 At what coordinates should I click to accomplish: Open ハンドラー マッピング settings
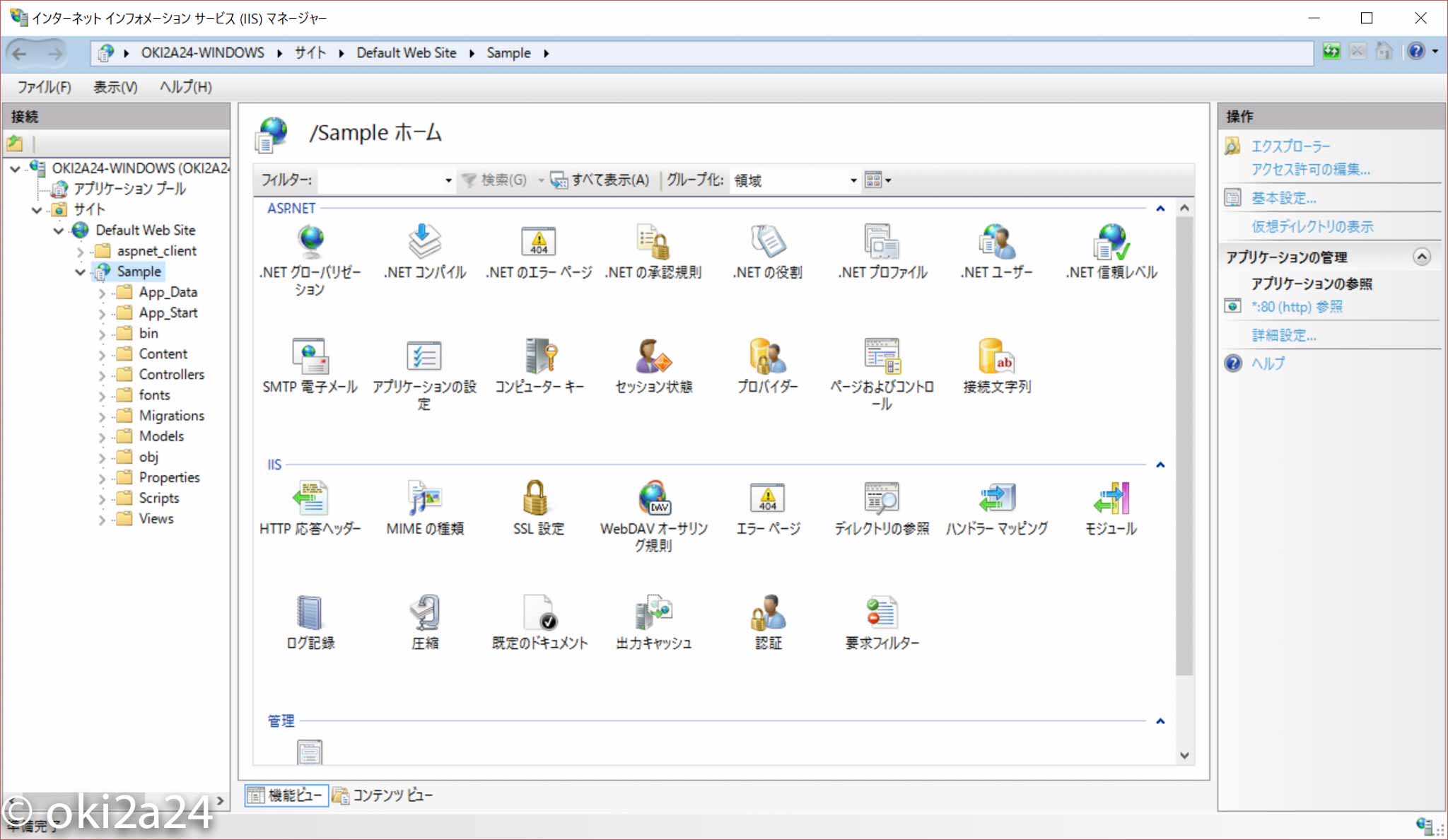(x=997, y=498)
